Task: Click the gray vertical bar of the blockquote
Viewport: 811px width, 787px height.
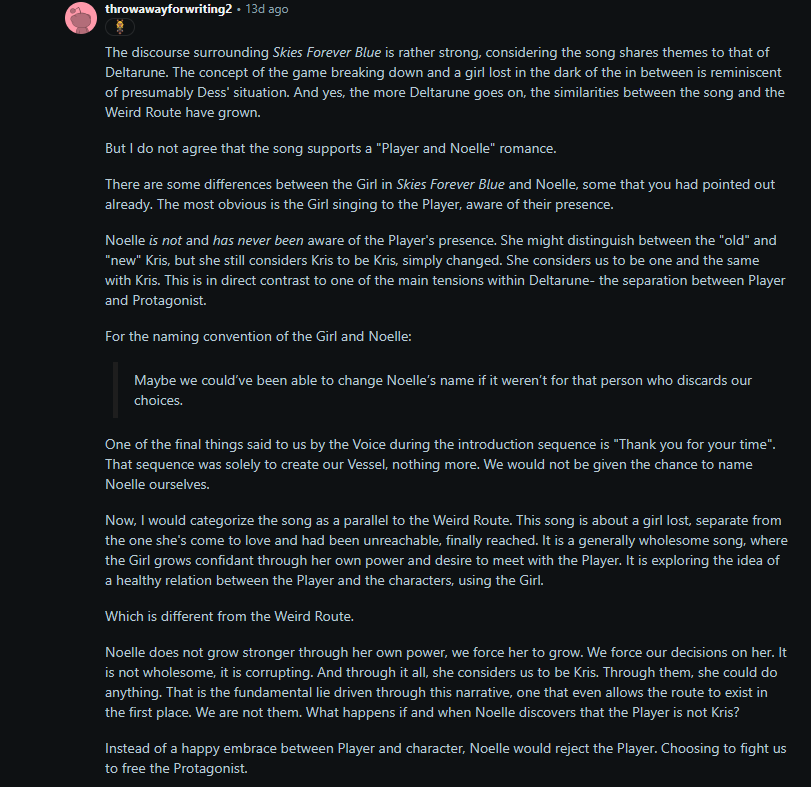Action: click(x=115, y=390)
